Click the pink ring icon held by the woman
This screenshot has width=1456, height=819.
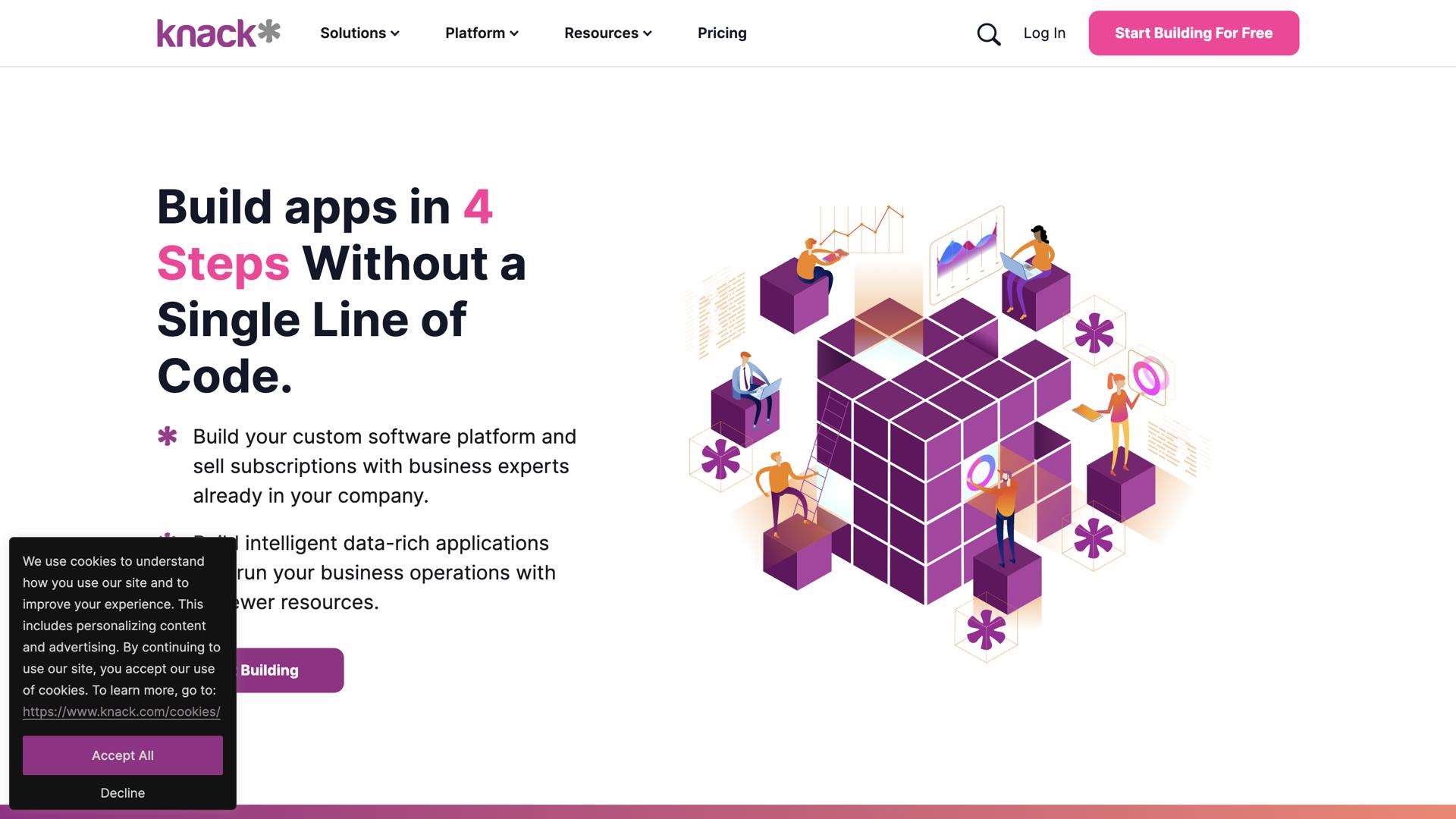pyautogui.click(x=1148, y=377)
